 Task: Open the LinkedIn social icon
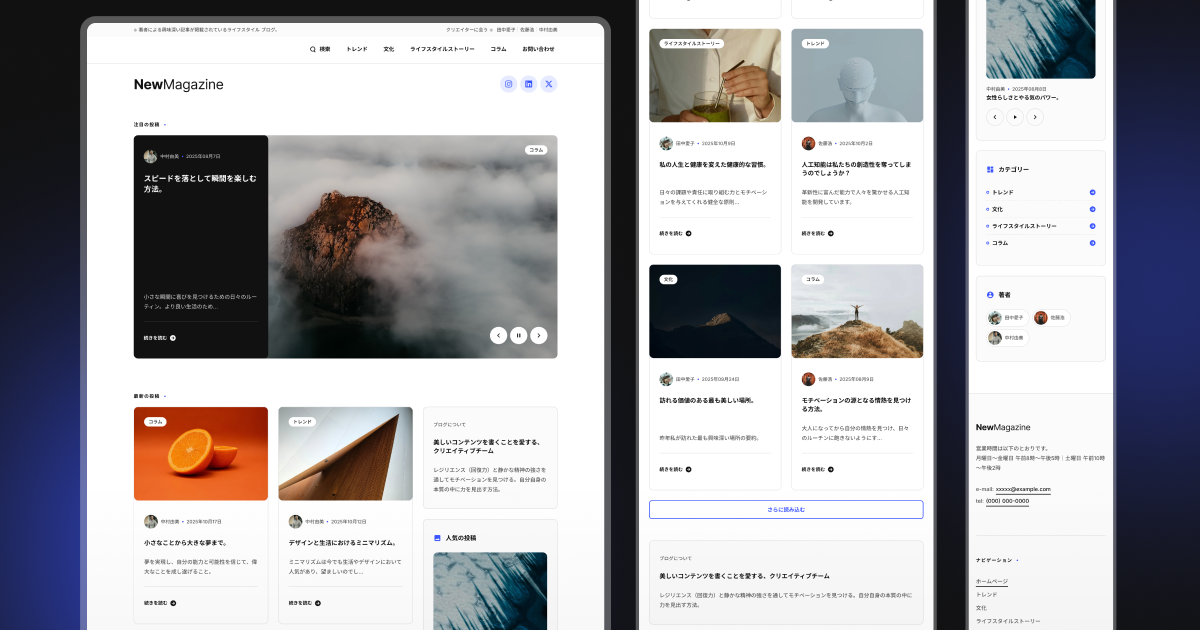tap(528, 84)
